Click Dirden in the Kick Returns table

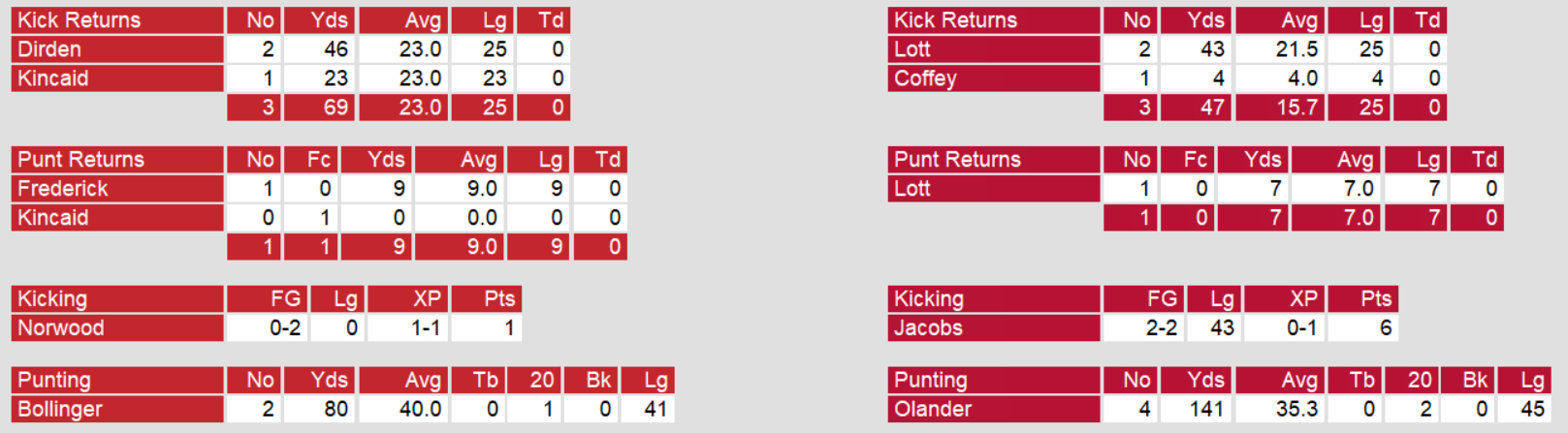tap(49, 49)
